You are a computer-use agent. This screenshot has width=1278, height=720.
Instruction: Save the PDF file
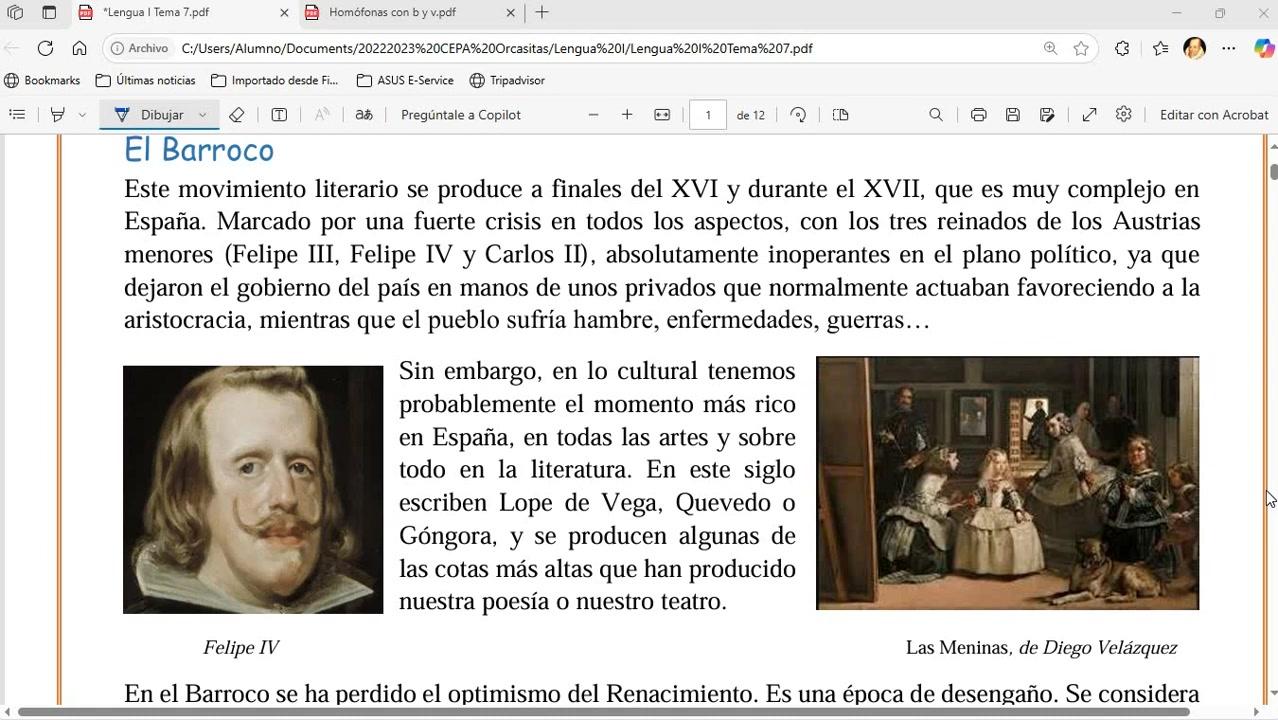1012,115
